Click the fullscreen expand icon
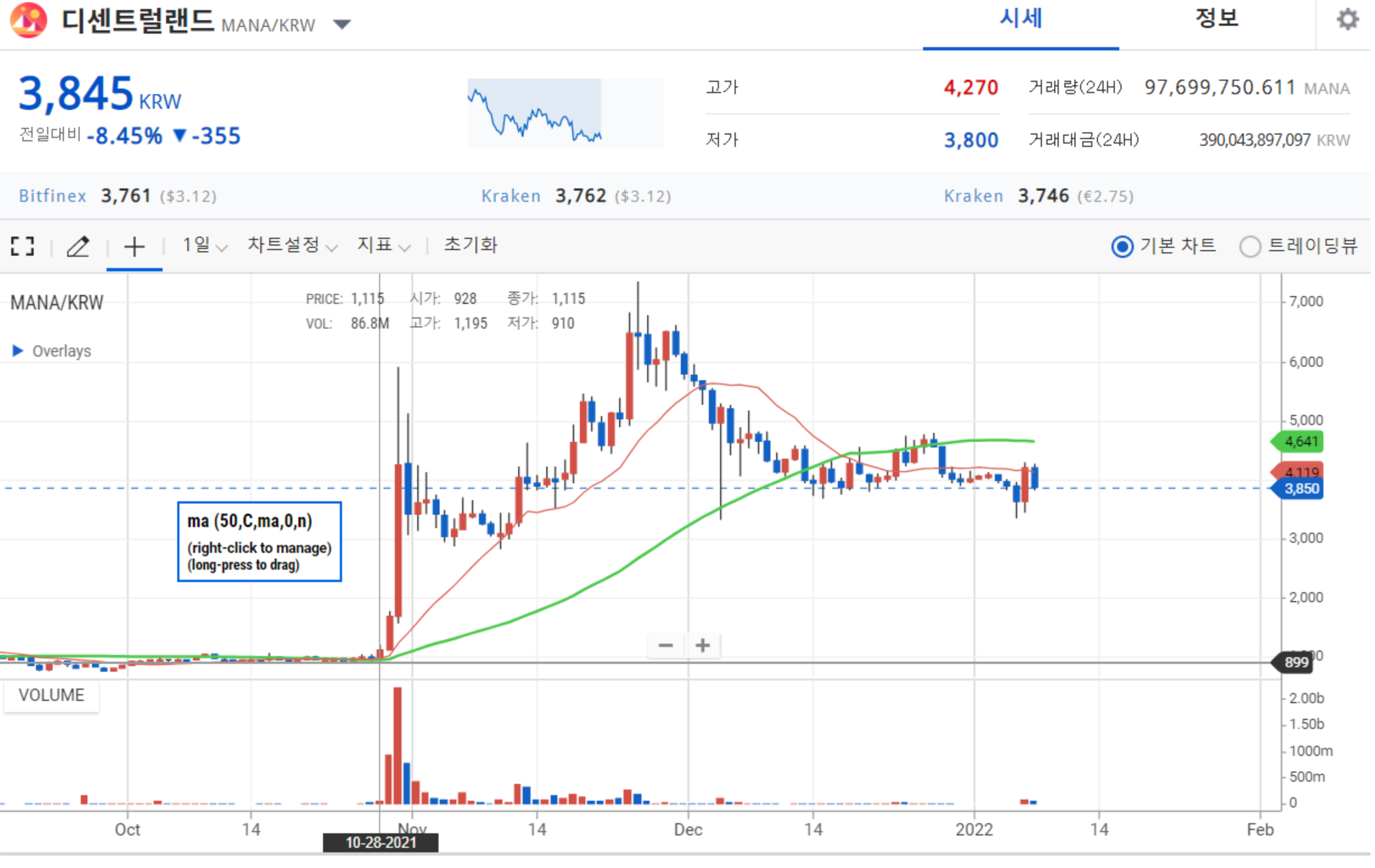The height and width of the screenshot is (868, 1375). [22, 247]
